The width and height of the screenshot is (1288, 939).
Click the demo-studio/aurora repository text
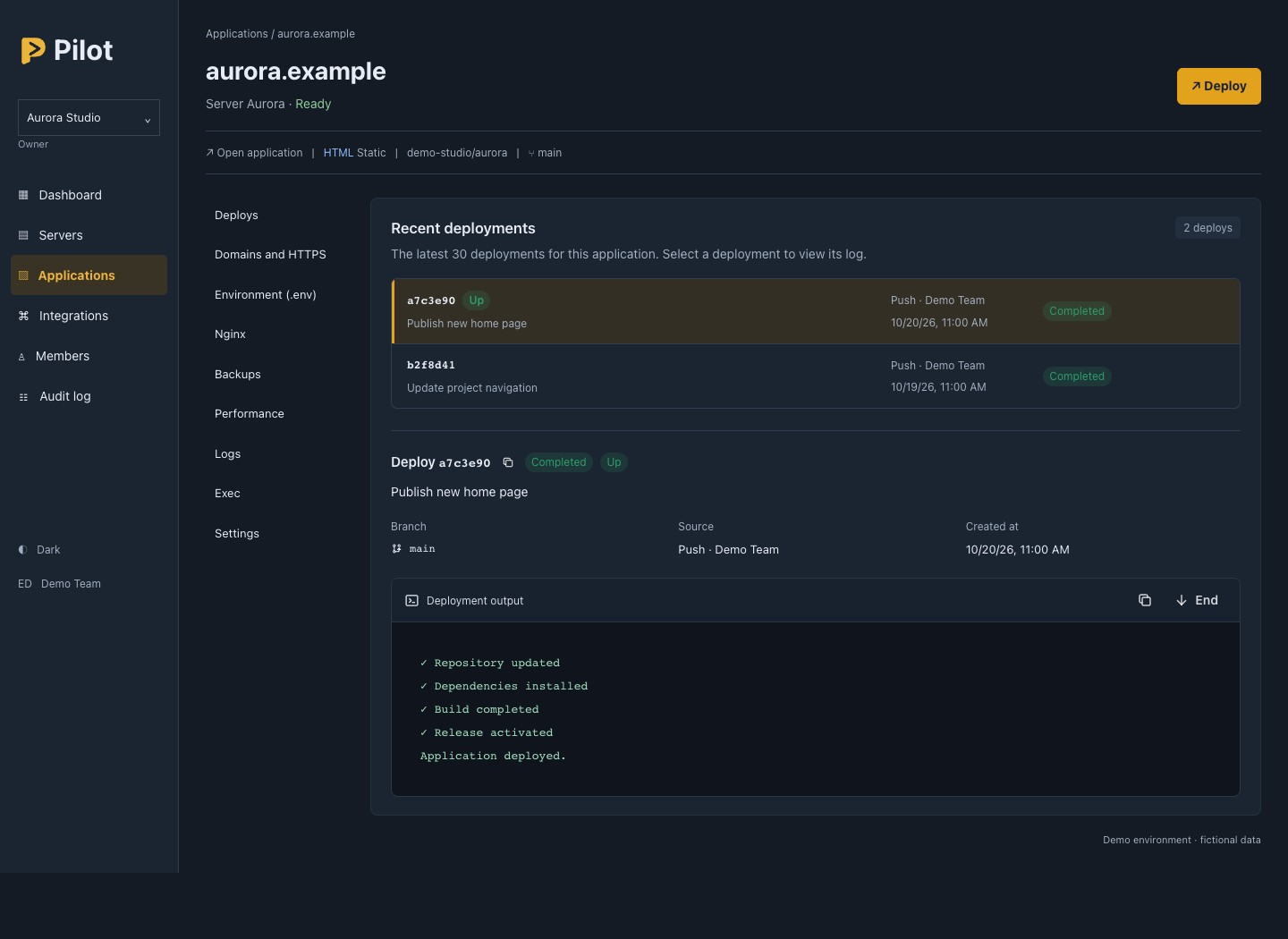[457, 153]
